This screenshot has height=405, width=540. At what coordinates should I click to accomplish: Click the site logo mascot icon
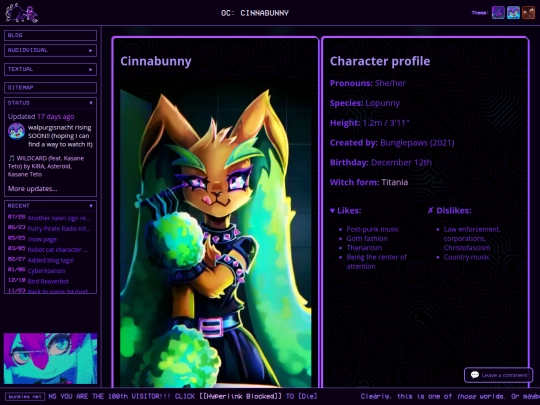pyautogui.click(x=21, y=13)
